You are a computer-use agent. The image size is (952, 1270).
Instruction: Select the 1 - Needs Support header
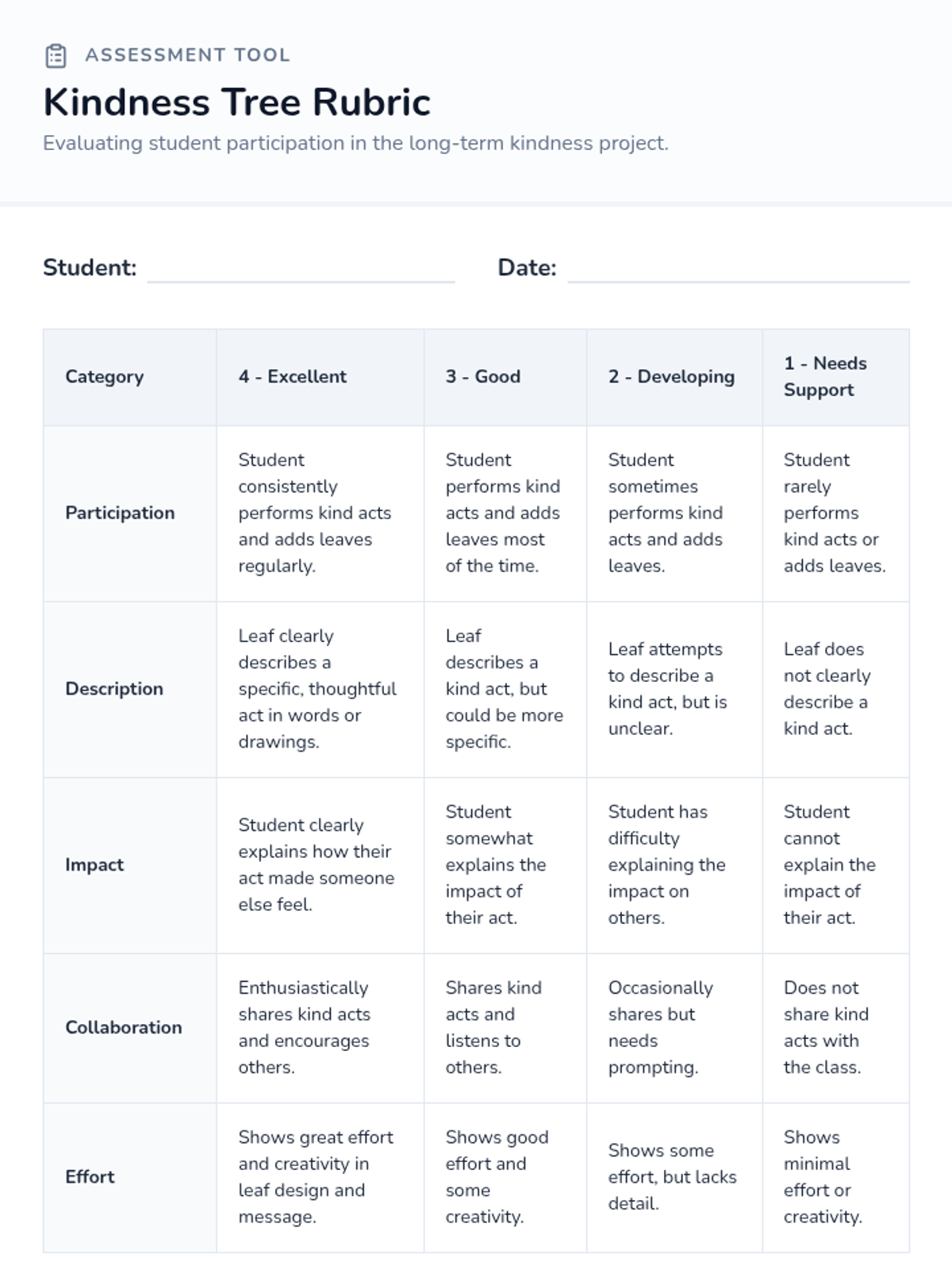[x=825, y=377]
